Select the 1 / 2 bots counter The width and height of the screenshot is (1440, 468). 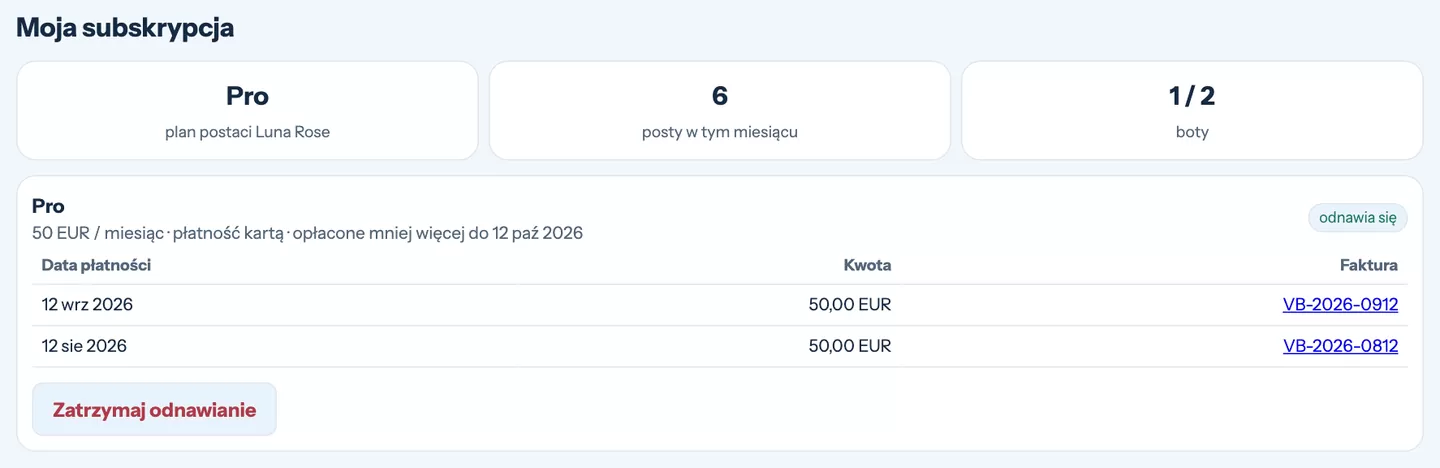pyautogui.click(x=1192, y=96)
